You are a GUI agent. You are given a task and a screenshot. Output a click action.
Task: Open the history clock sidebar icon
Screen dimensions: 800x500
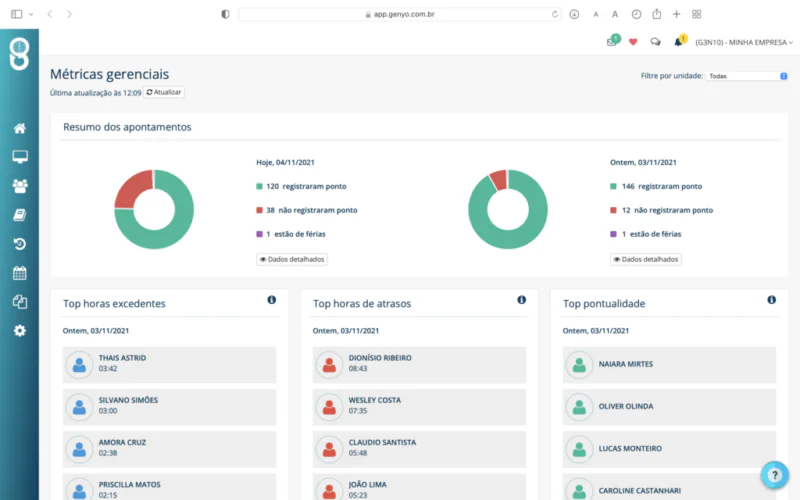coord(19,244)
